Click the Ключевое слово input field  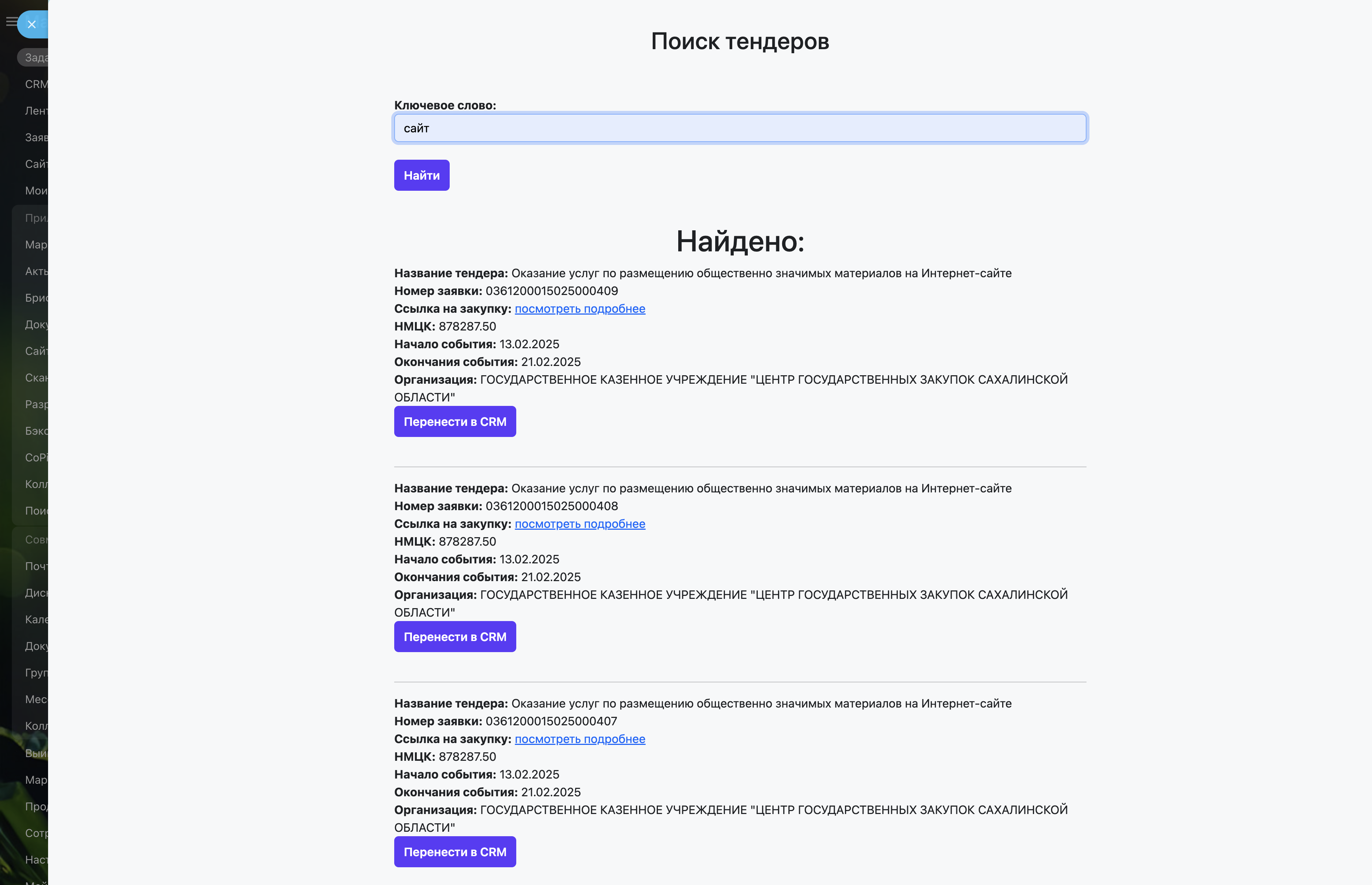[x=740, y=128]
